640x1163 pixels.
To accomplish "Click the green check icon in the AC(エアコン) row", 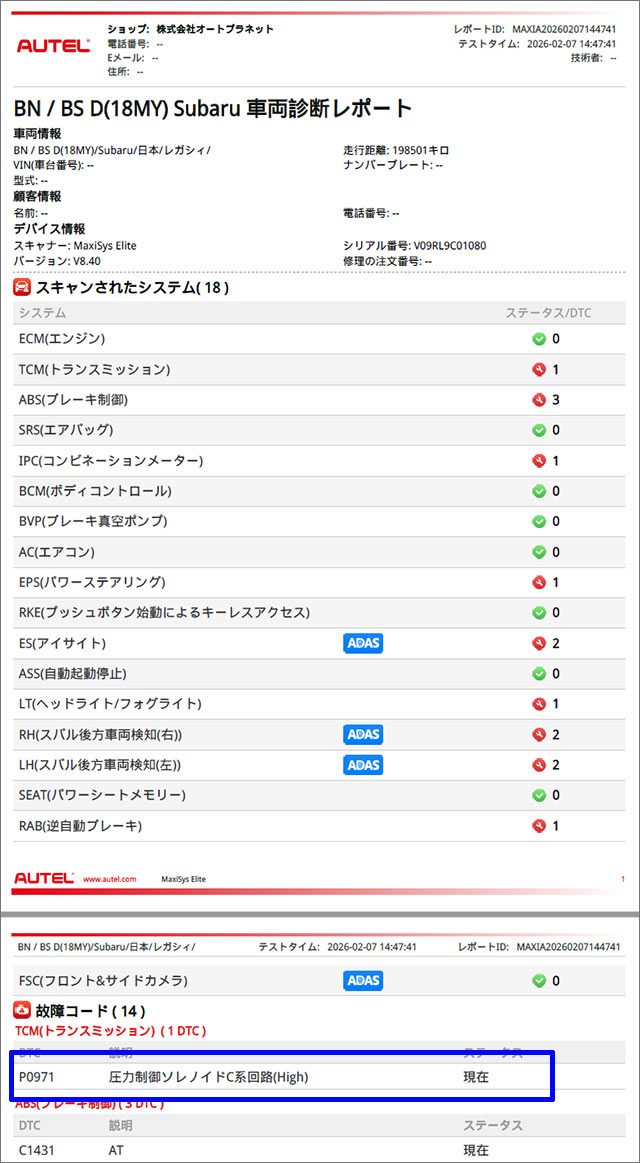I will pyautogui.click(x=540, y=552).
